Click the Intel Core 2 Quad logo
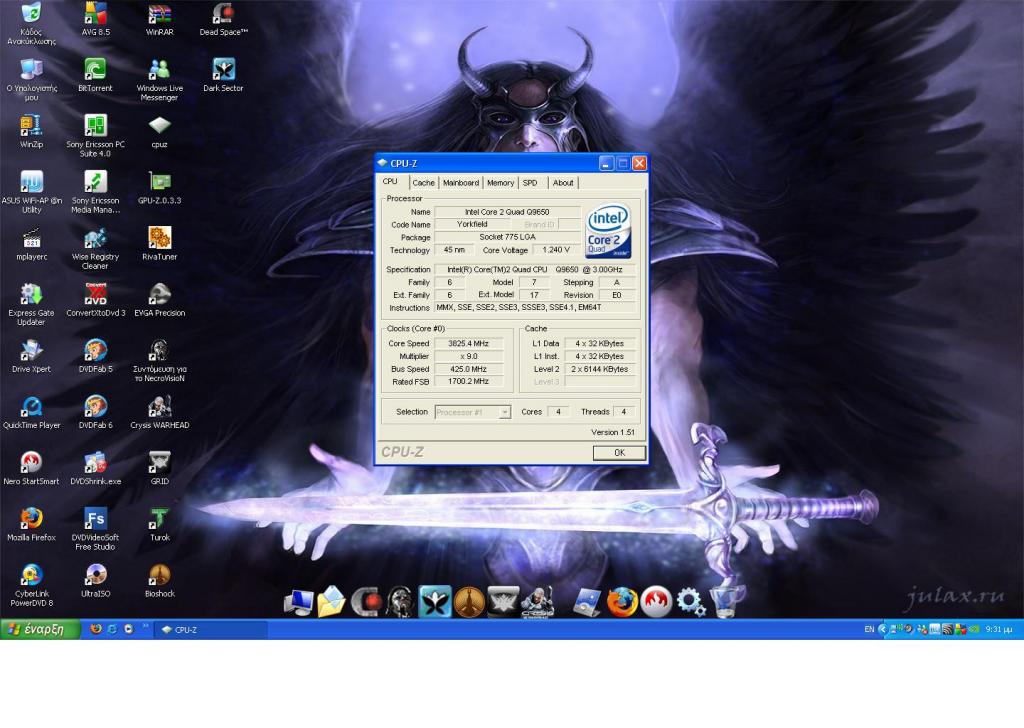Viewport: 1024px width, 728px height. pos(607,231)
